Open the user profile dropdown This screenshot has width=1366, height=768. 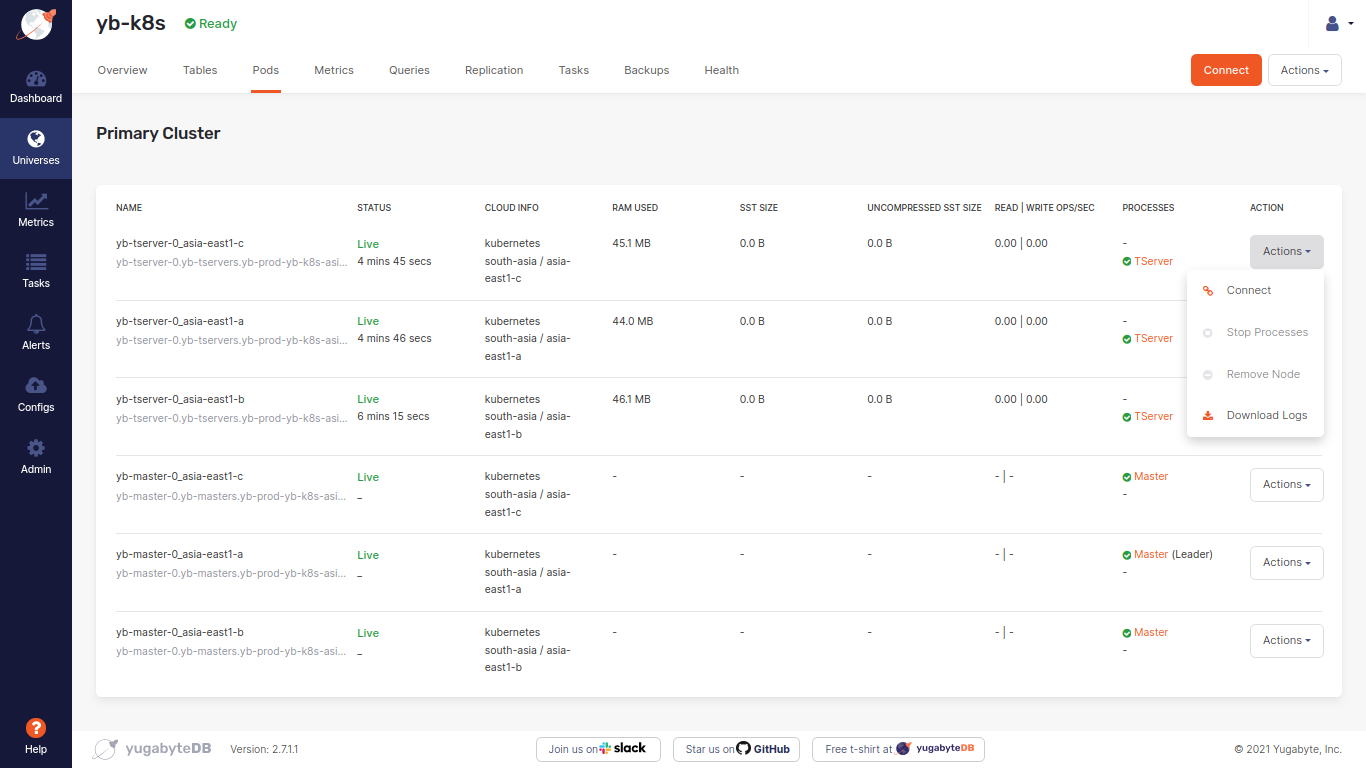[1338, 24]
